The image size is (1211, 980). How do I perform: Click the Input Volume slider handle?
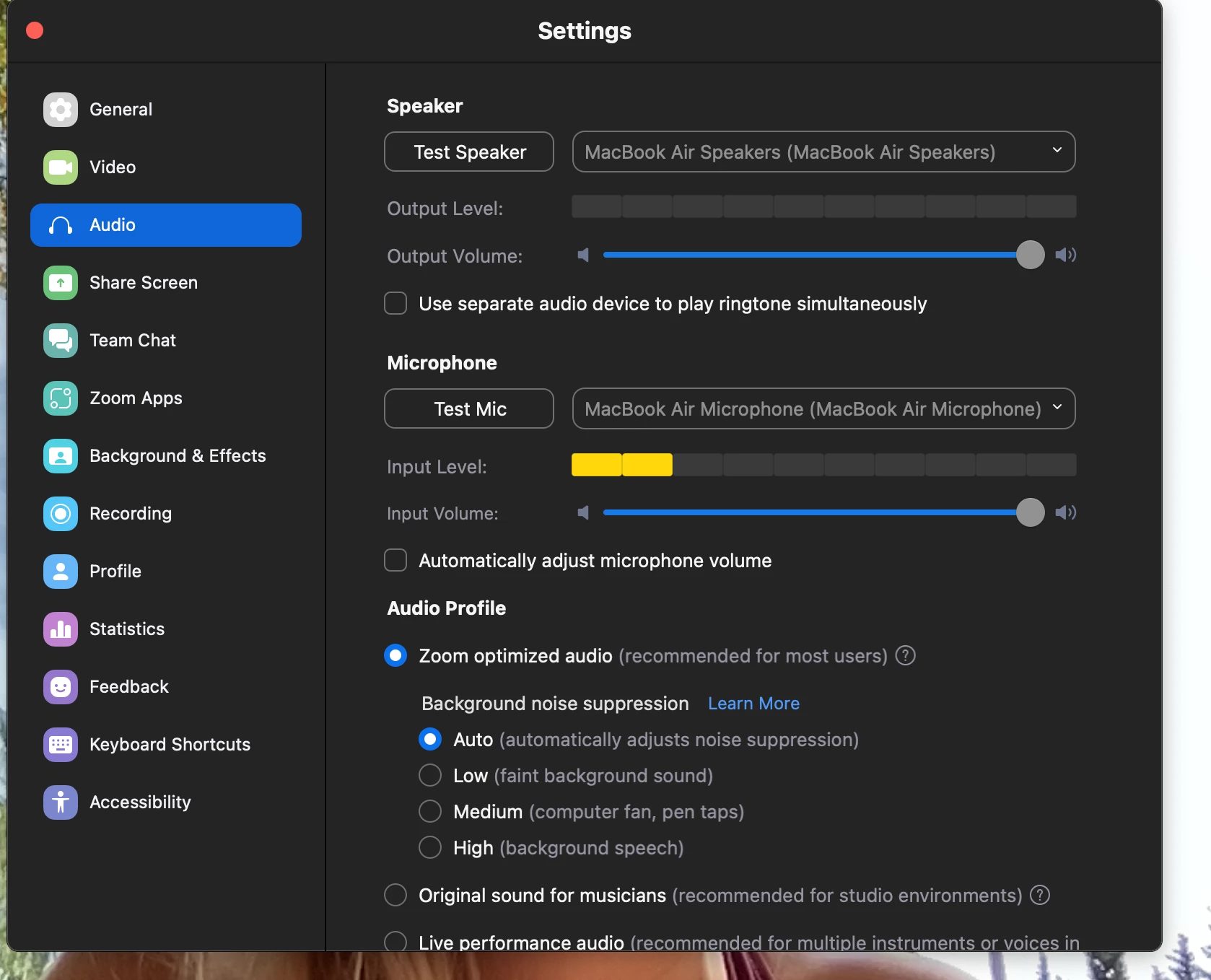pos(1030,512)
